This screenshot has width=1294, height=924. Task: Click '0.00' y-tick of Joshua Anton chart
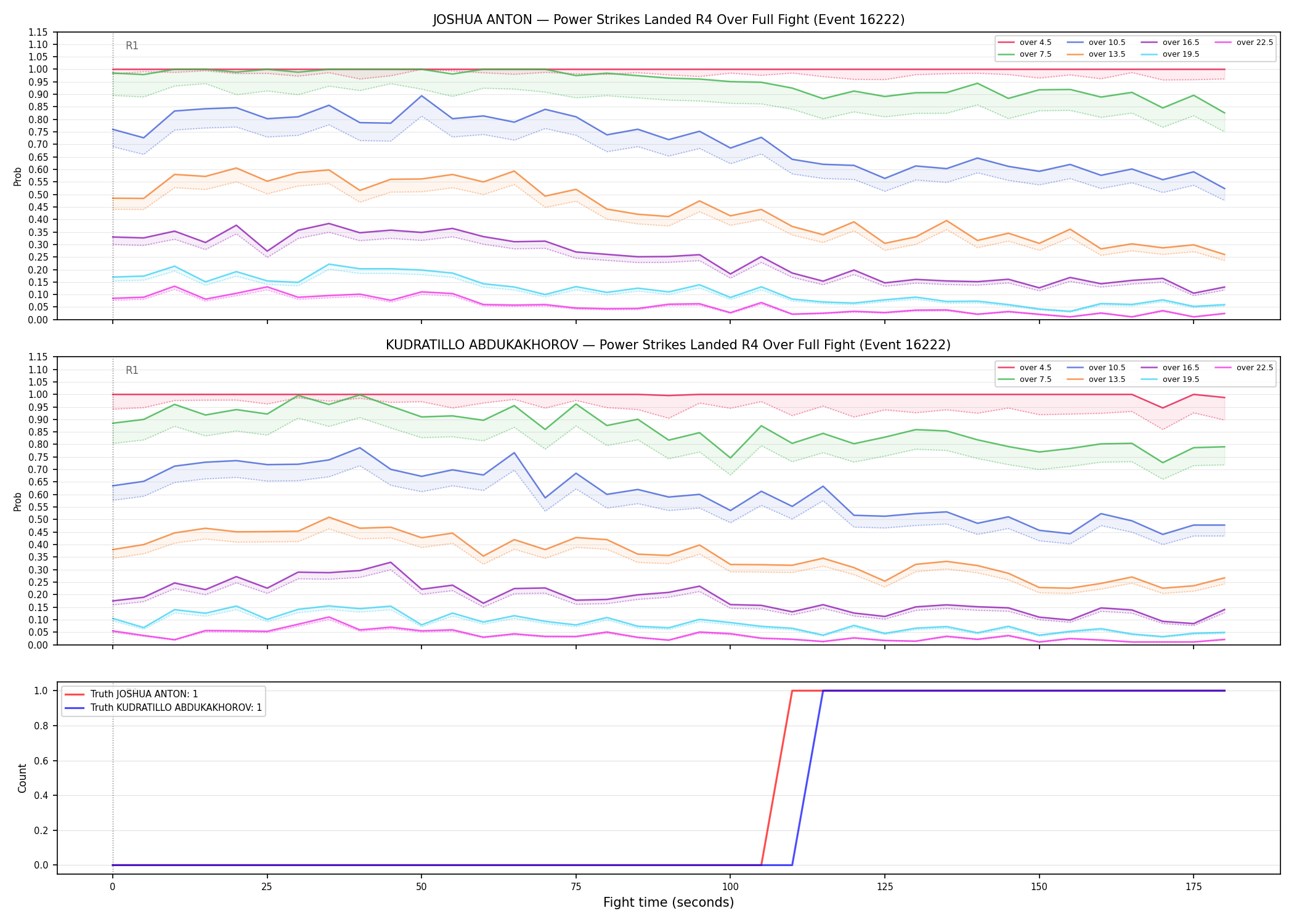click(39, 320)
